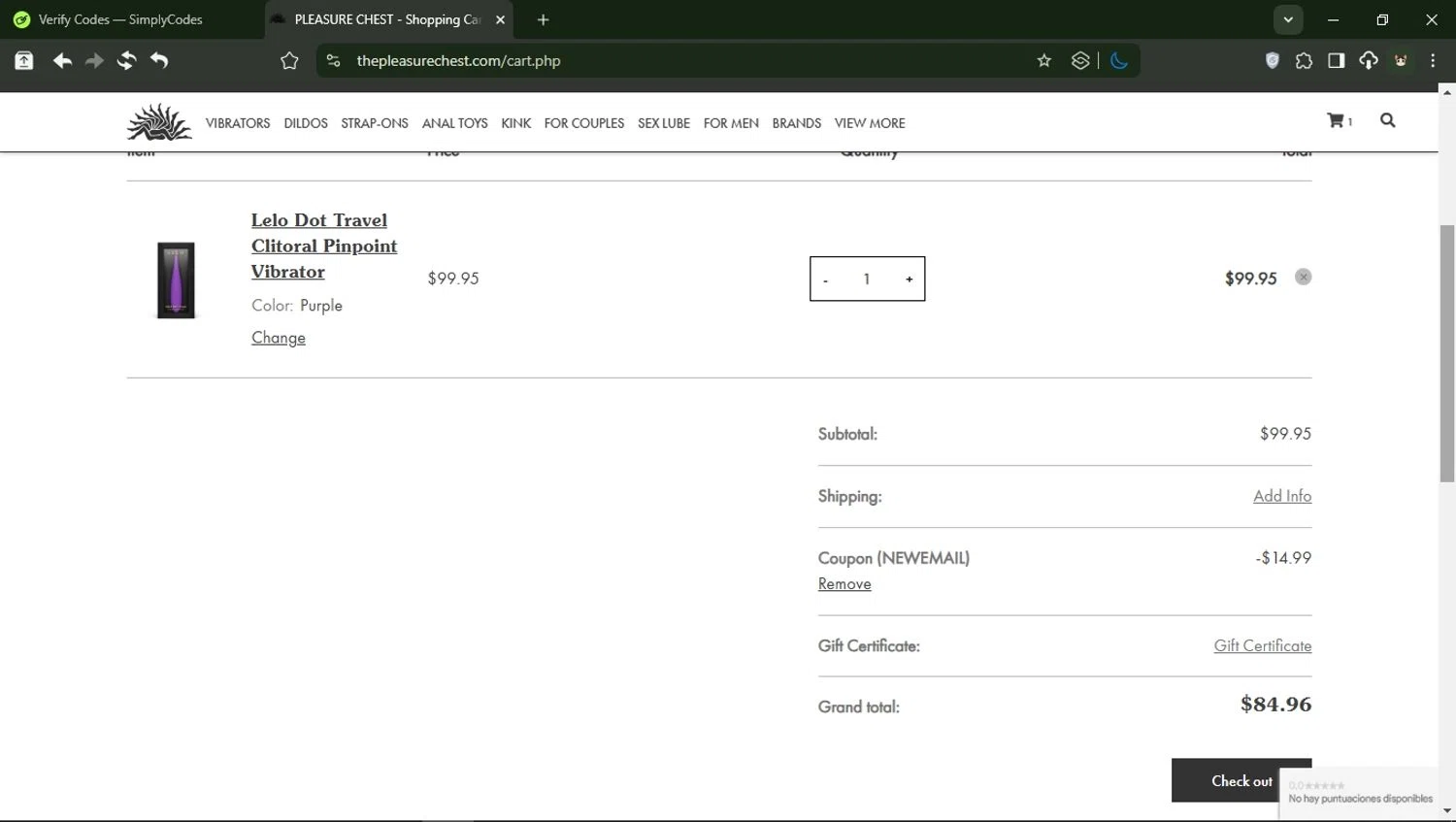Screen dimensions: 1456x822
Task: Remove the Lelo Dot item with the X icon
Action: pos(1304,278)
